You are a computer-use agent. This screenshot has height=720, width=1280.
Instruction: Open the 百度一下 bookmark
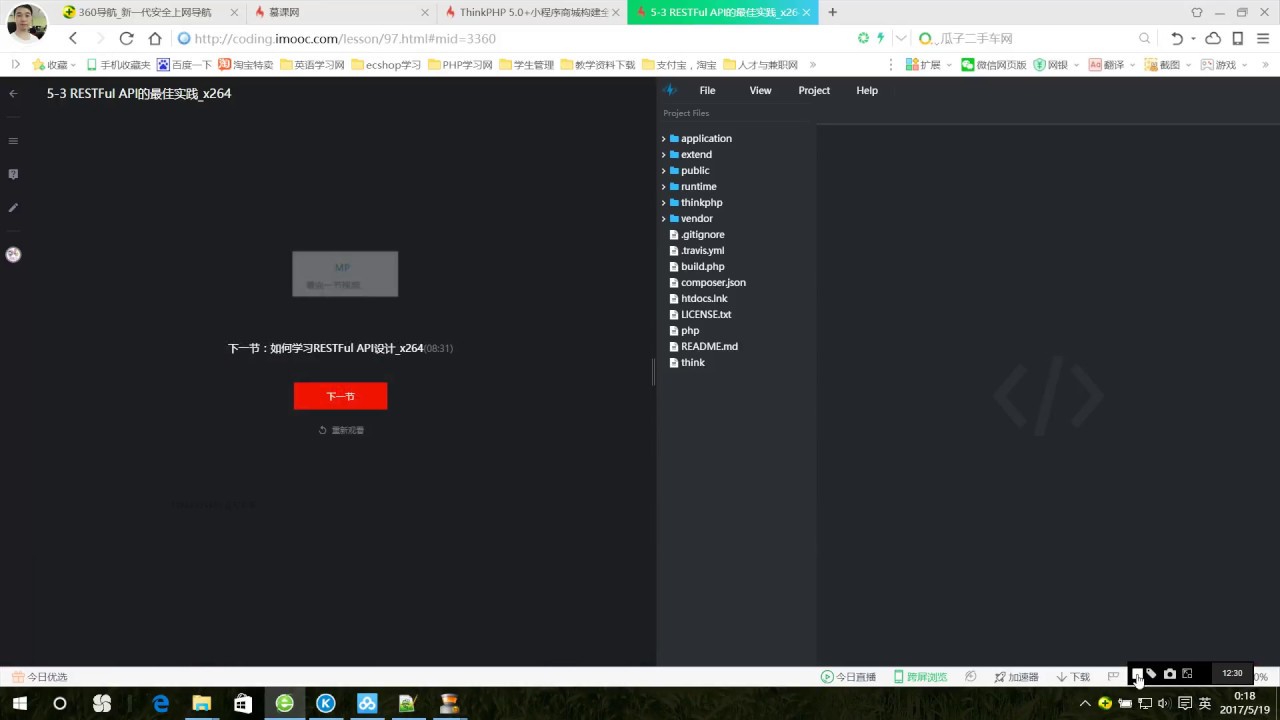click(x=184, y=64)
